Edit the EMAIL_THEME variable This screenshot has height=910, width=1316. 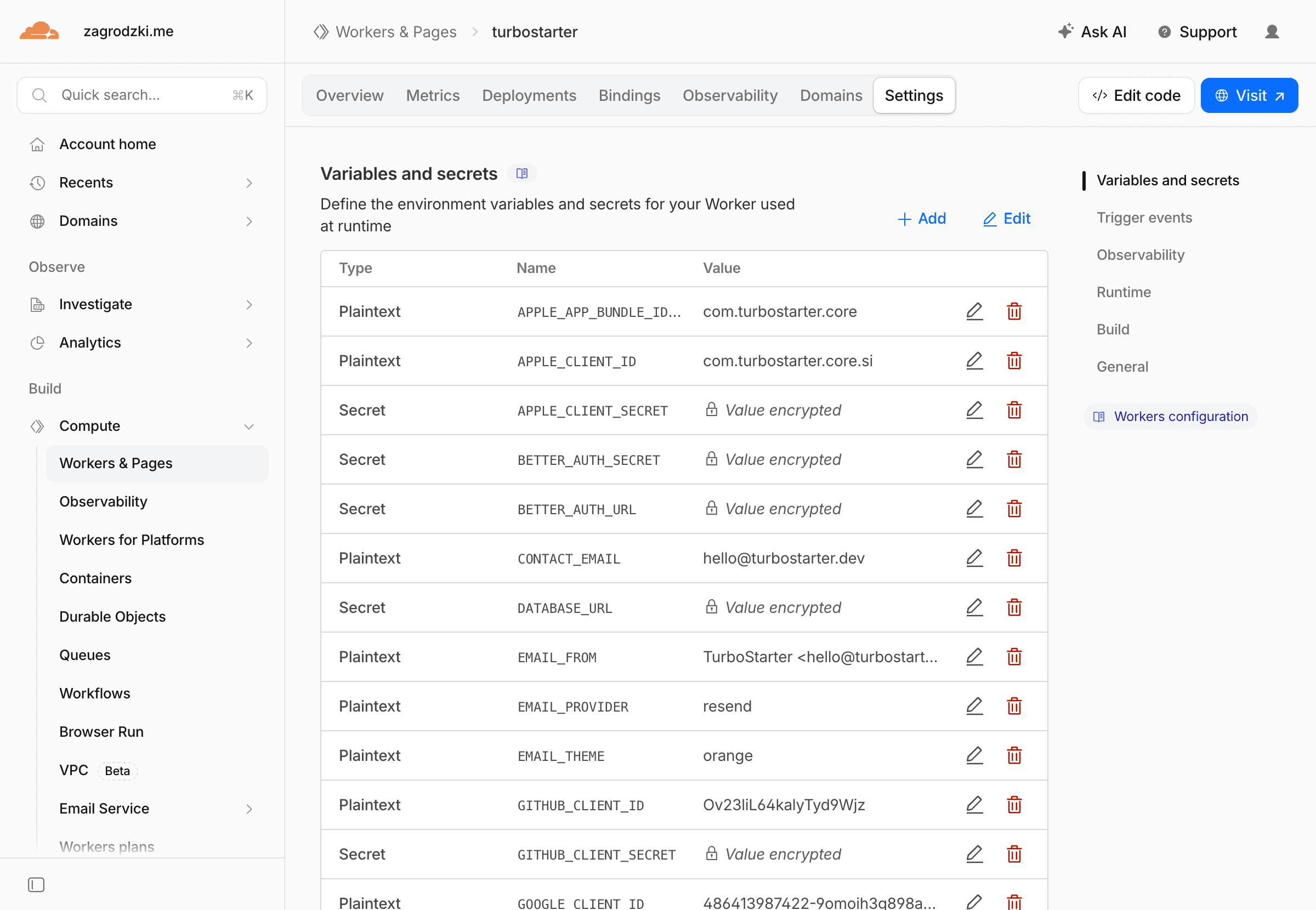pos(974,755)
